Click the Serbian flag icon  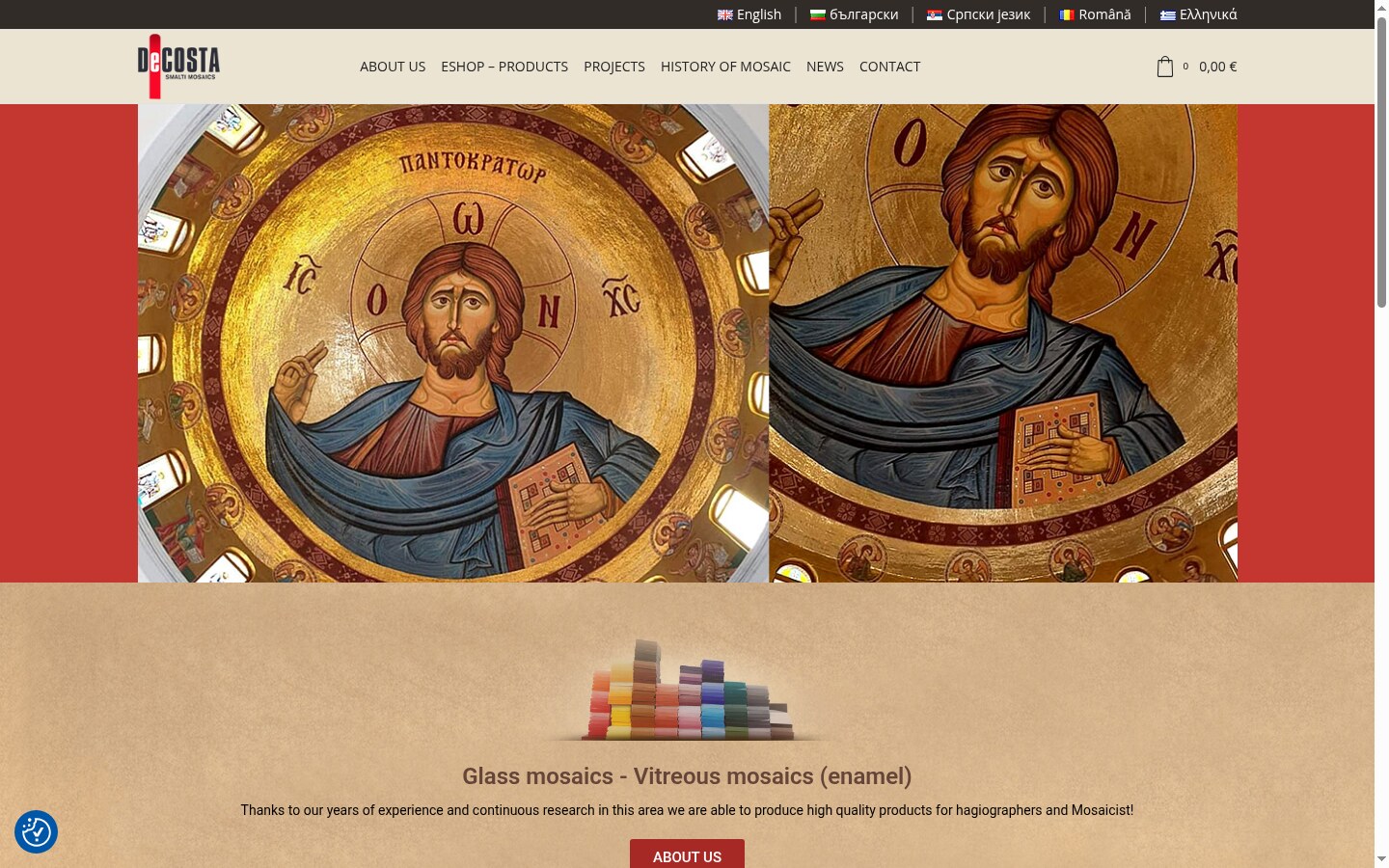[x=935, y=14]
